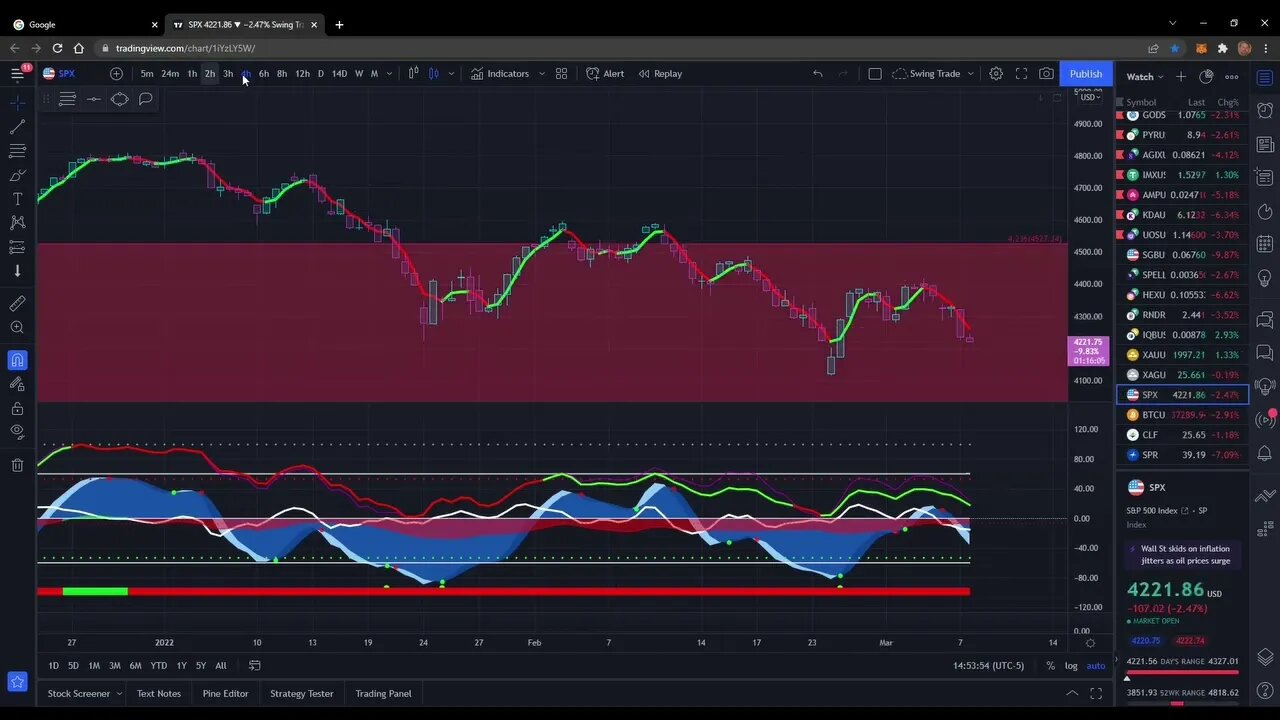
Task: Open the USD currency dropdown
Action: (1088, 97)
